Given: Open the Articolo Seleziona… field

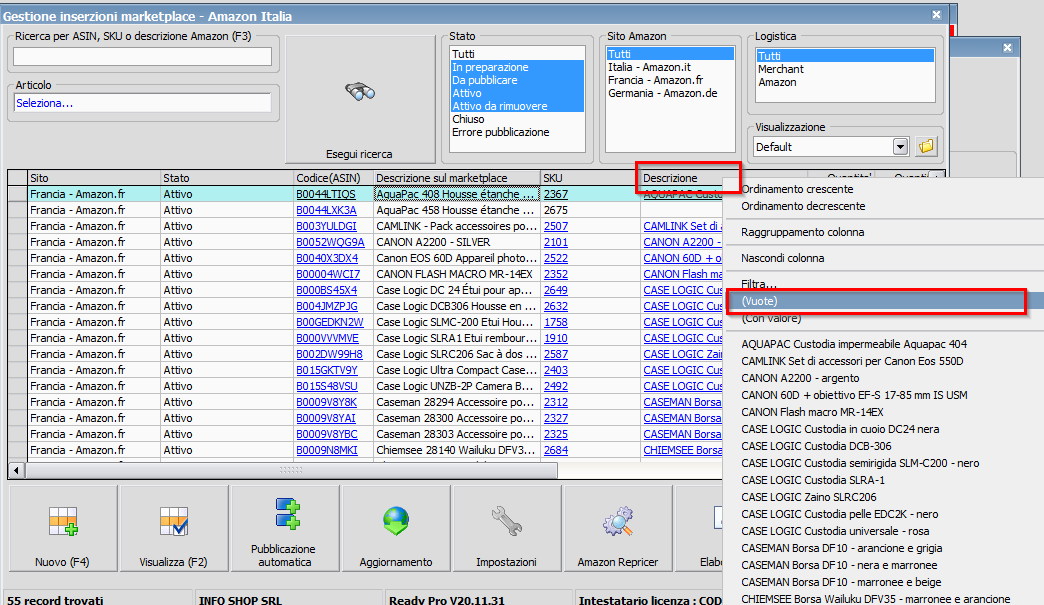Looking at the screenshot, I should click(142, 103).
